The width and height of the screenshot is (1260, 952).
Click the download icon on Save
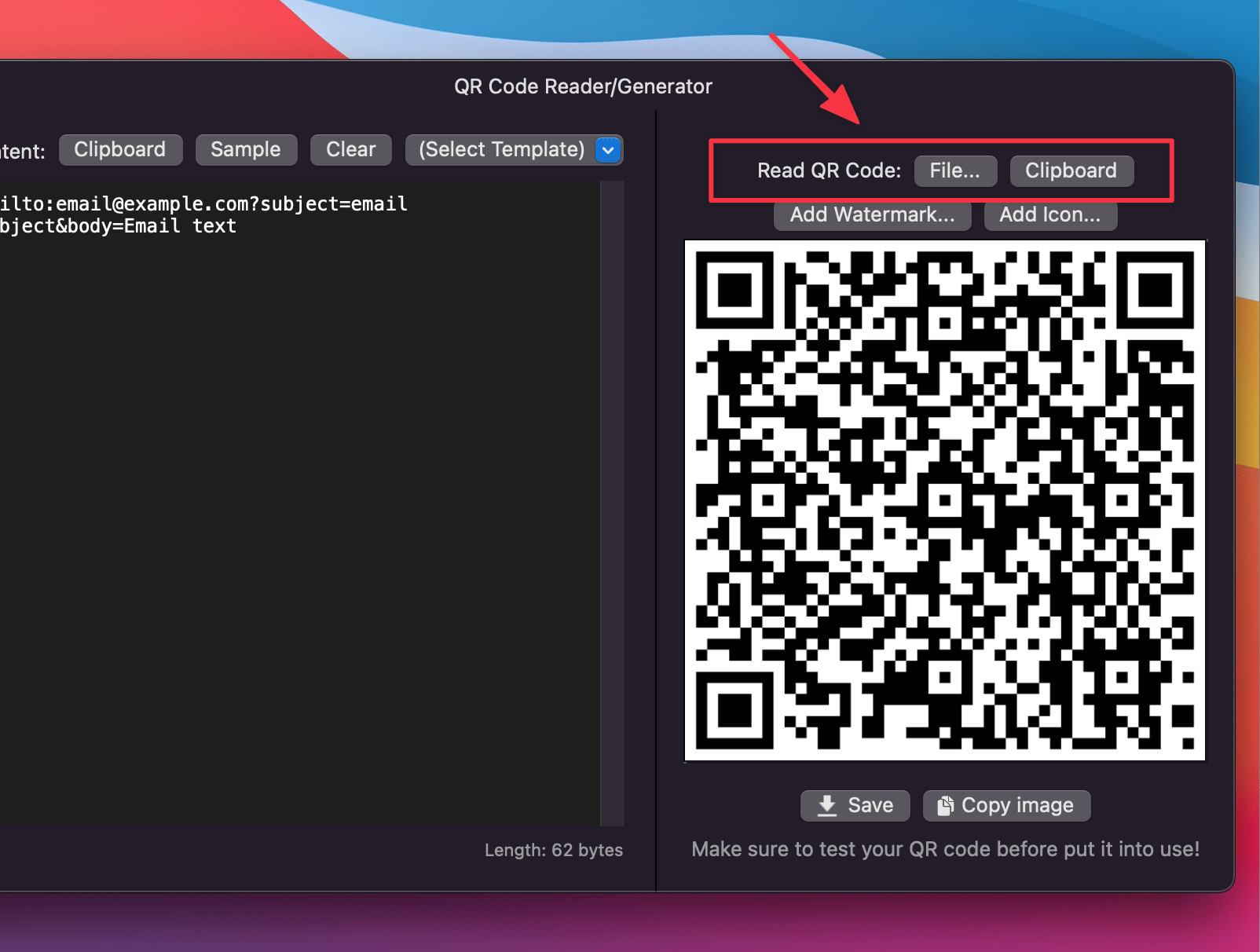coord(826,806)
